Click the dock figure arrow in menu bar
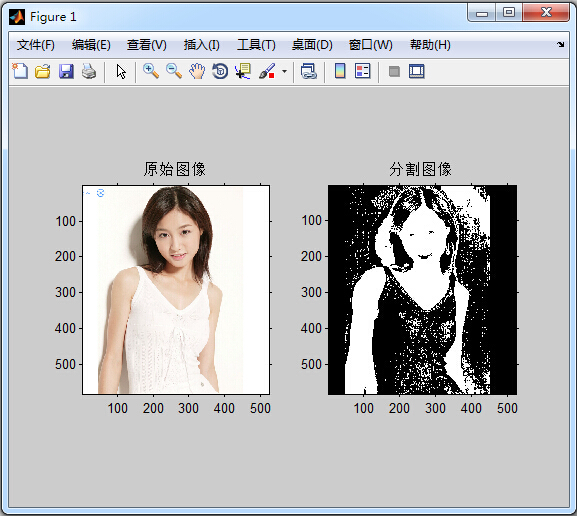This screenshot has width=577, height=516. point(560,45)
